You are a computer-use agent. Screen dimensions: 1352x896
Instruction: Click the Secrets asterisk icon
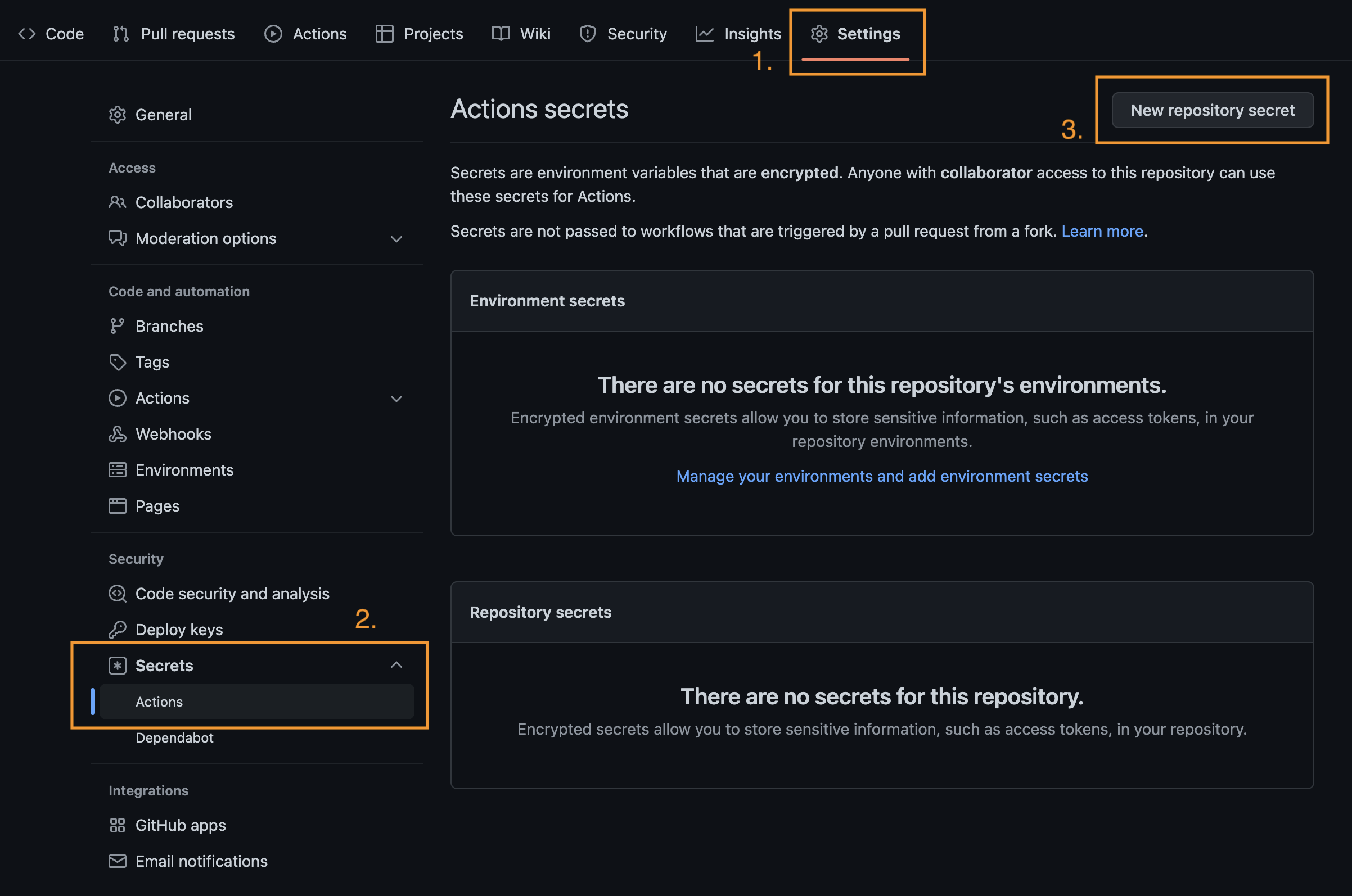[117, 665]
